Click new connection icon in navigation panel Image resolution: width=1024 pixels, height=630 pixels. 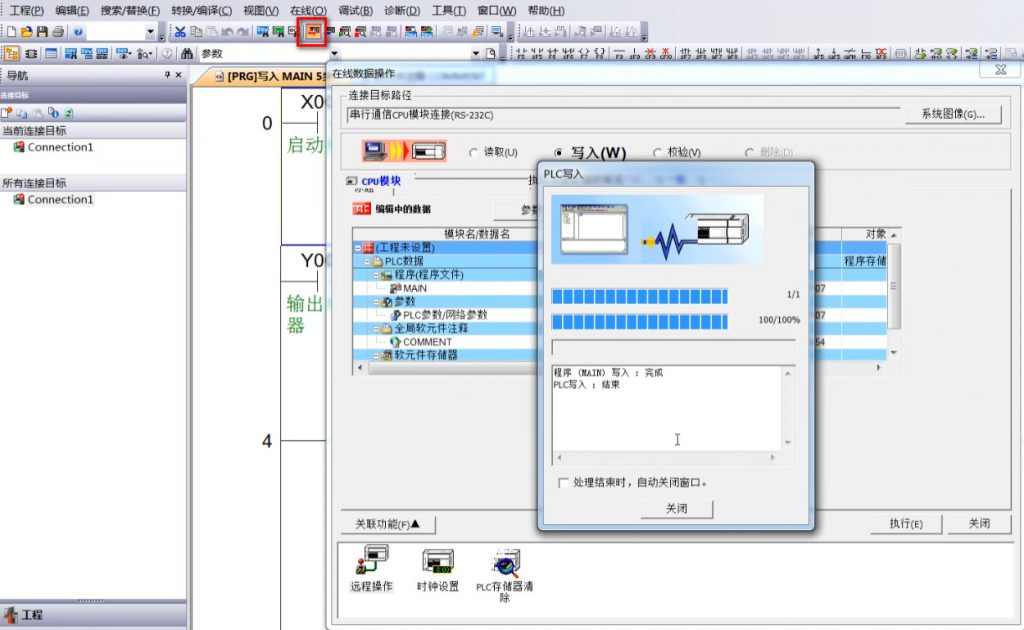point(7,113)
